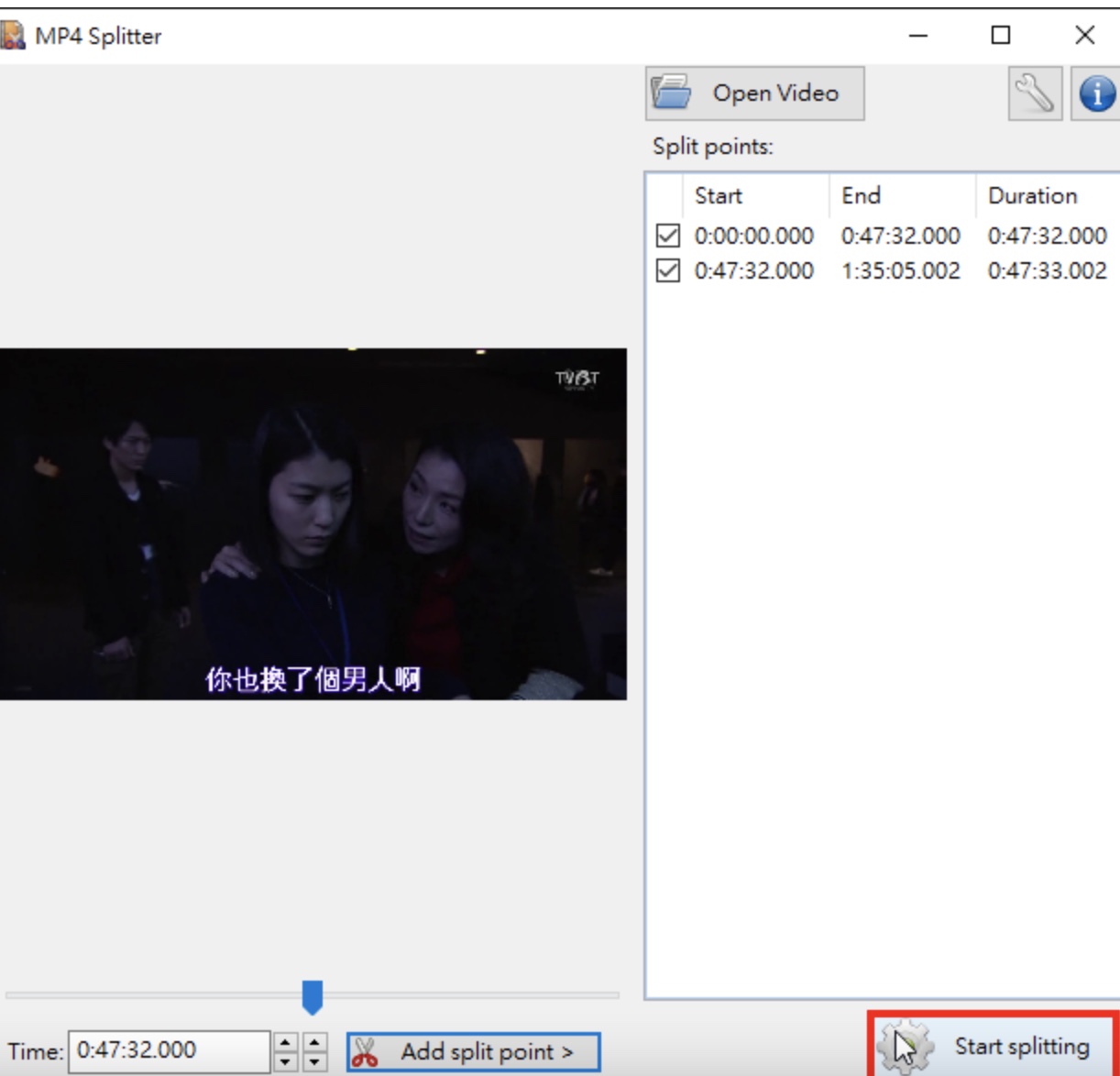Select the 0:47:33.002 duration cell
This screenshot has height=1076, width=1120.
click(1048, 270)
